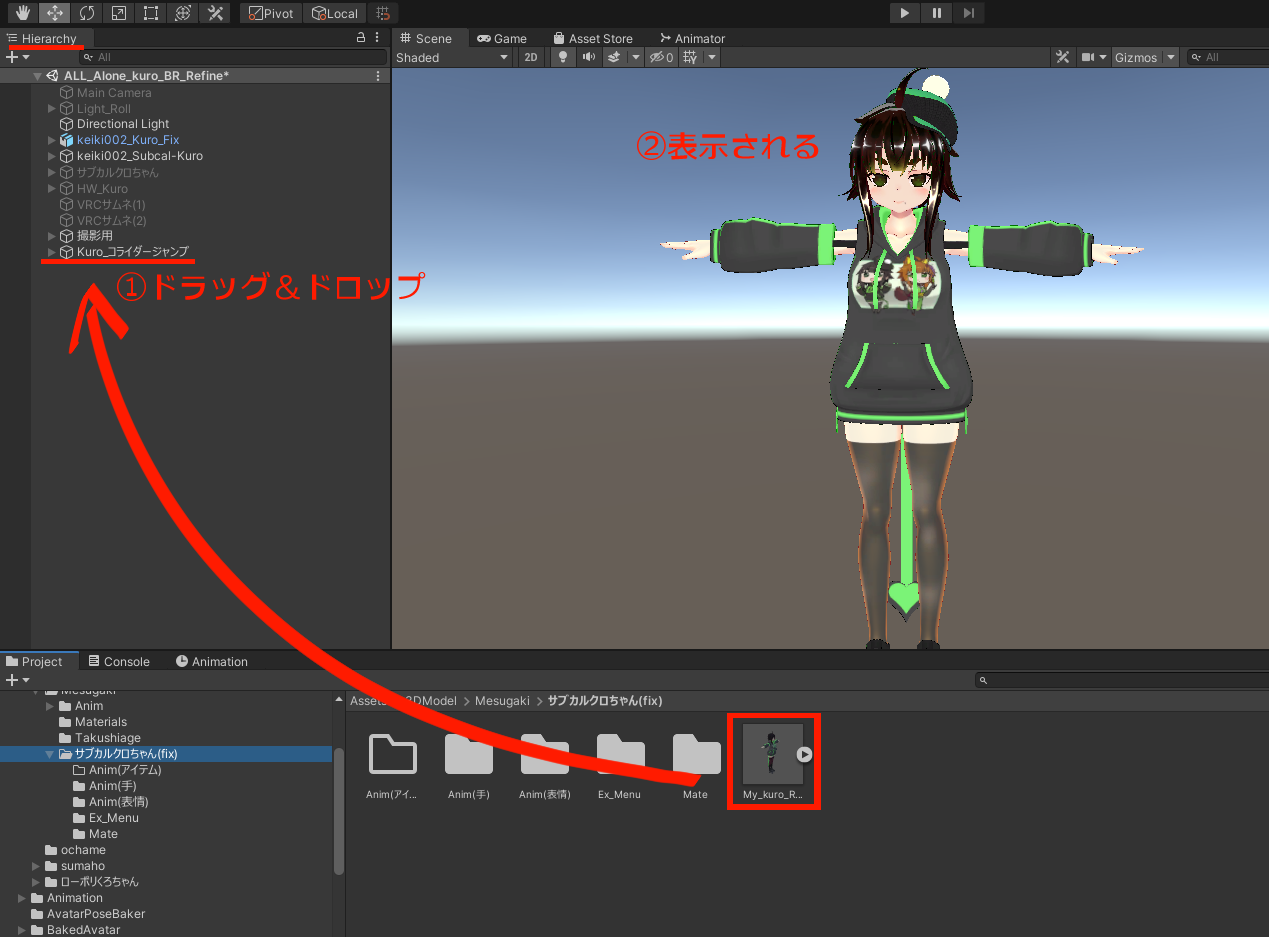Select the Move tool
The image size is (1269, 937).
(x=55, y=13)
